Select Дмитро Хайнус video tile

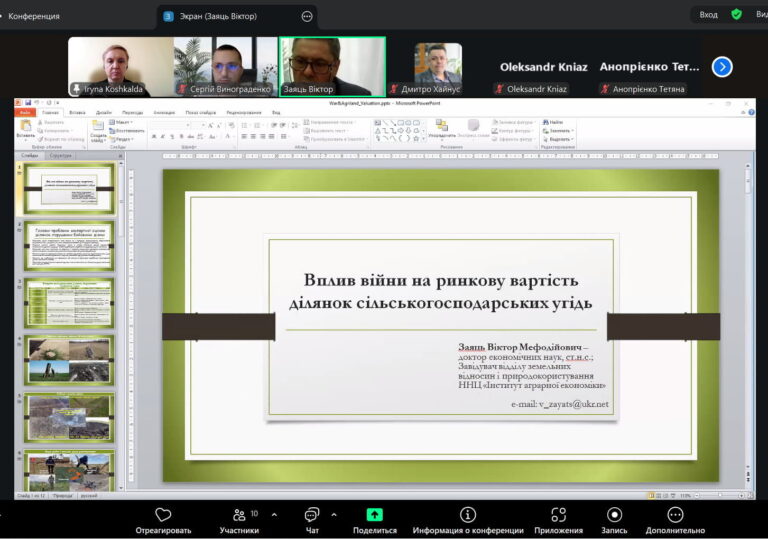click(x=438, y=66)
